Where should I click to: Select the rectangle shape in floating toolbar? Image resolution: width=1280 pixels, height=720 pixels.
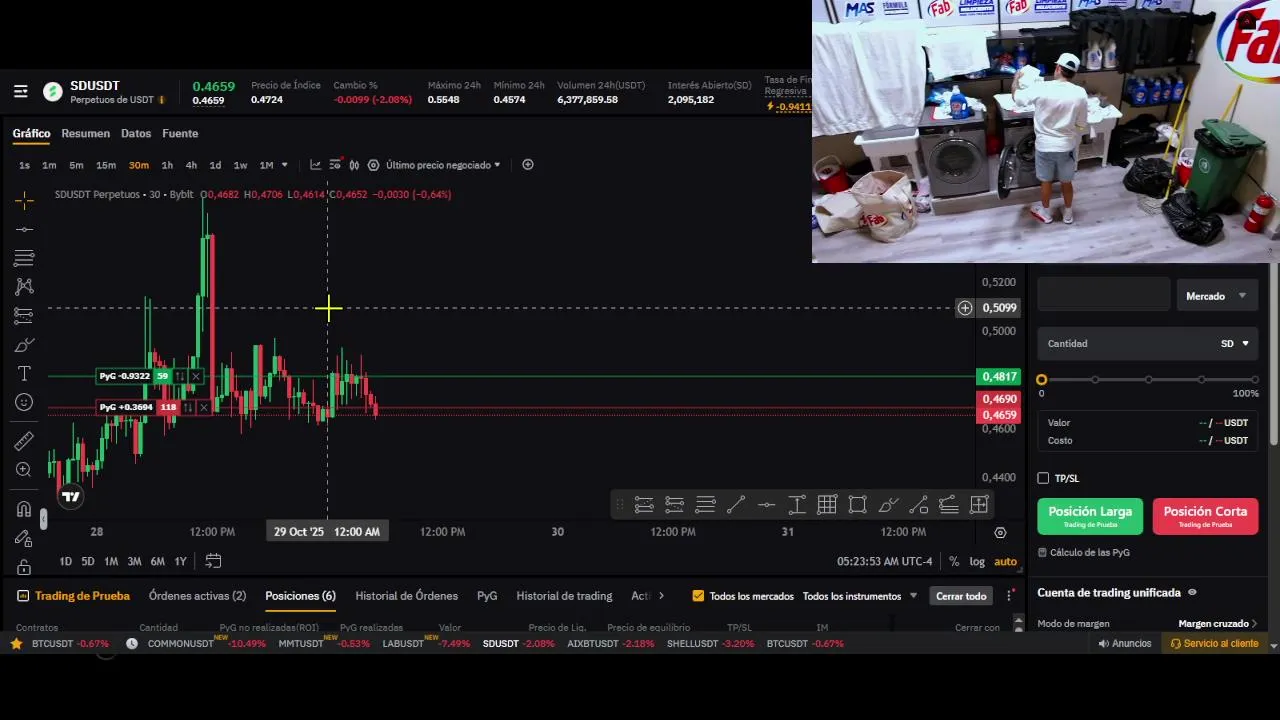pos(858,505)
